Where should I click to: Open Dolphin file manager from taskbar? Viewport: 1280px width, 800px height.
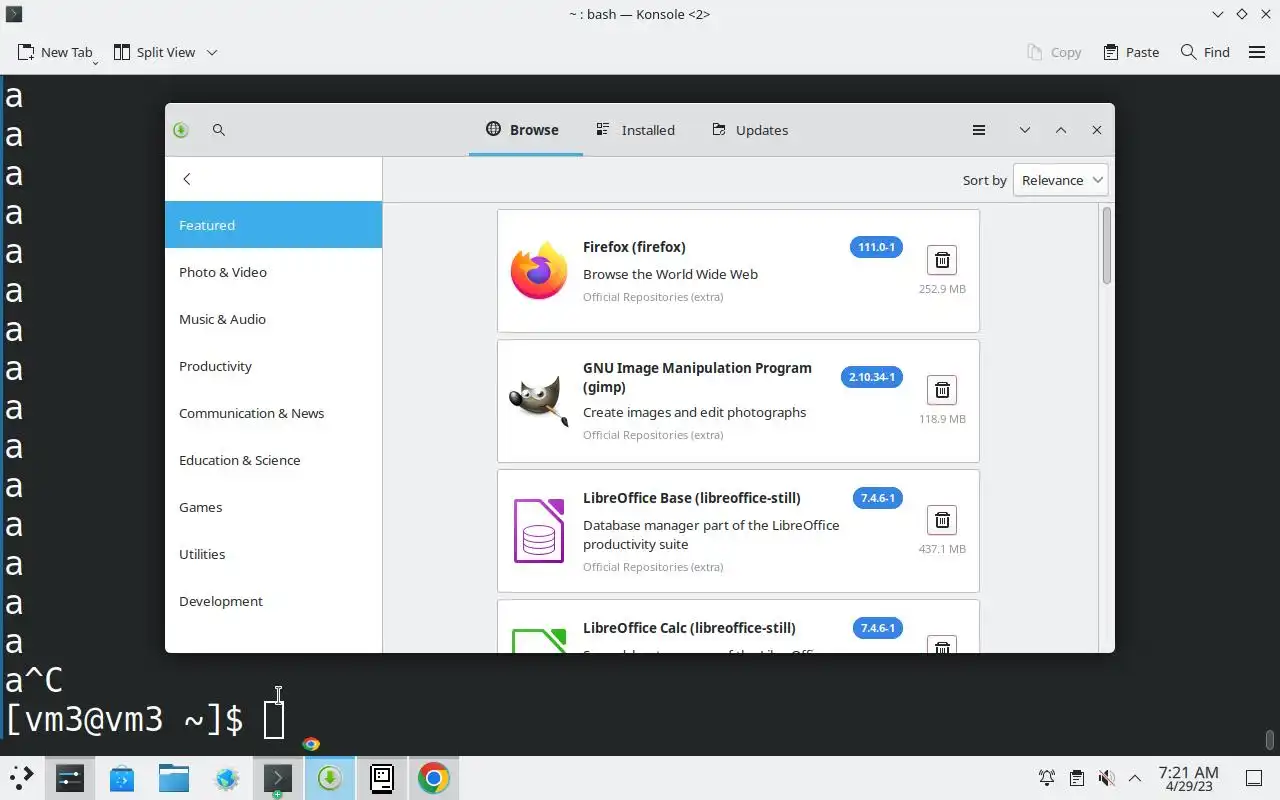click(174, 778)
